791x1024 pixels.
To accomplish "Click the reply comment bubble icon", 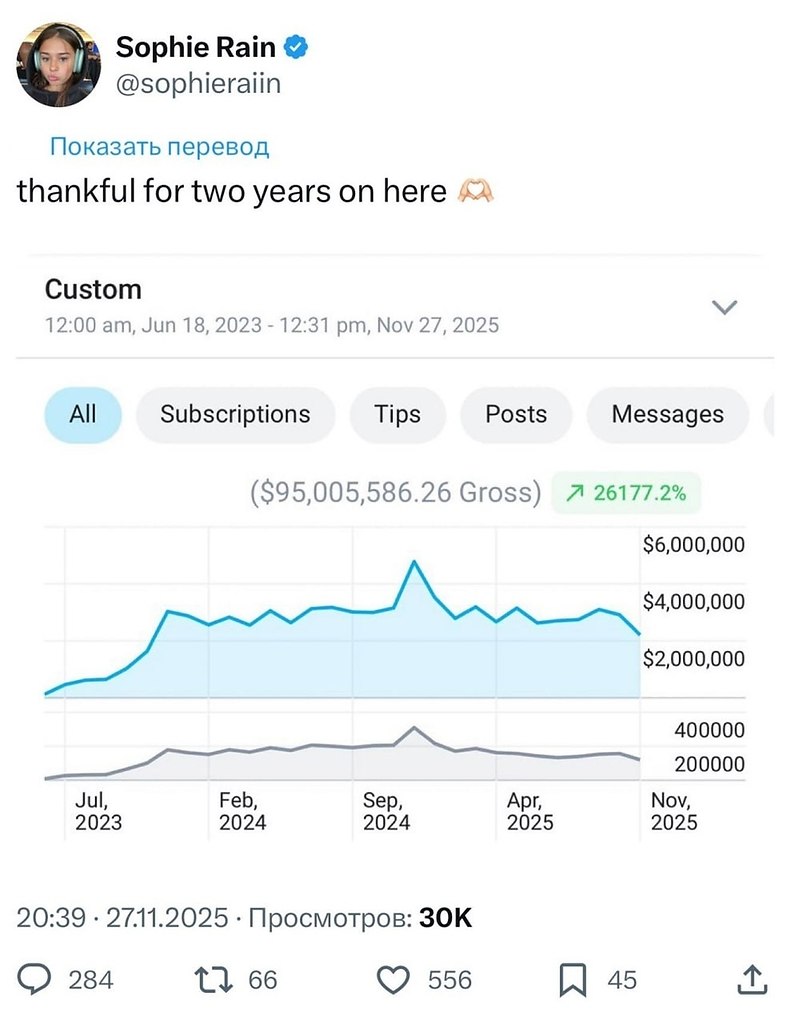I will tap(35, 979).
